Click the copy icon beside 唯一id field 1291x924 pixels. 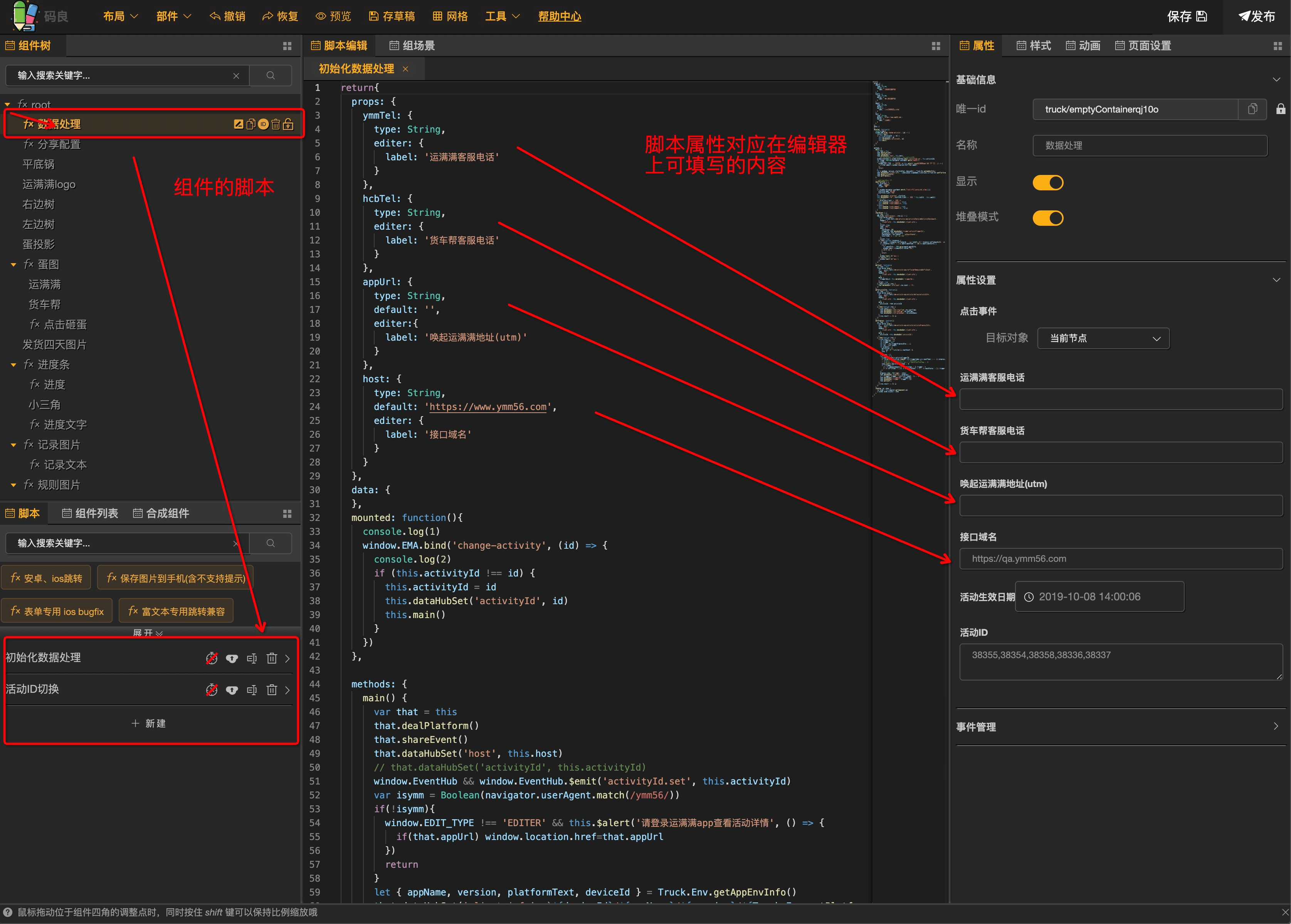pyautogui.click(x=1252, y=109)
